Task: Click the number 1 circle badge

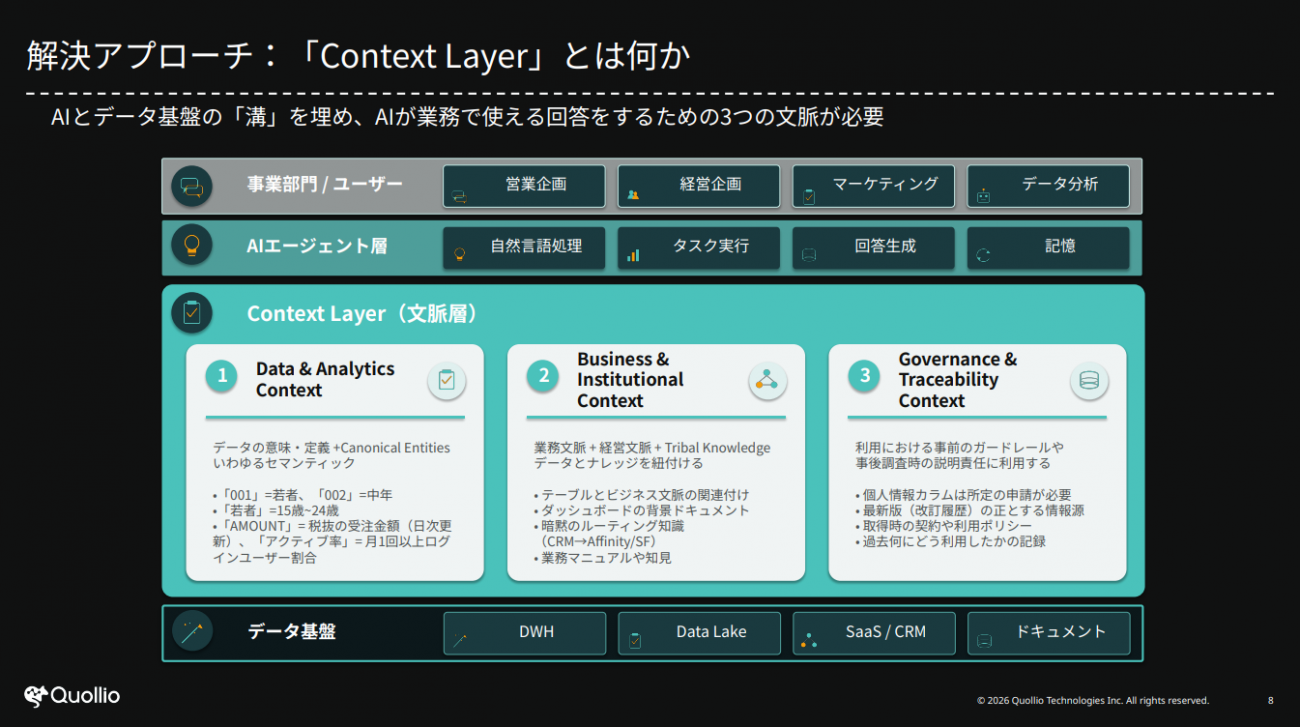Action: (x=222, y=376)
